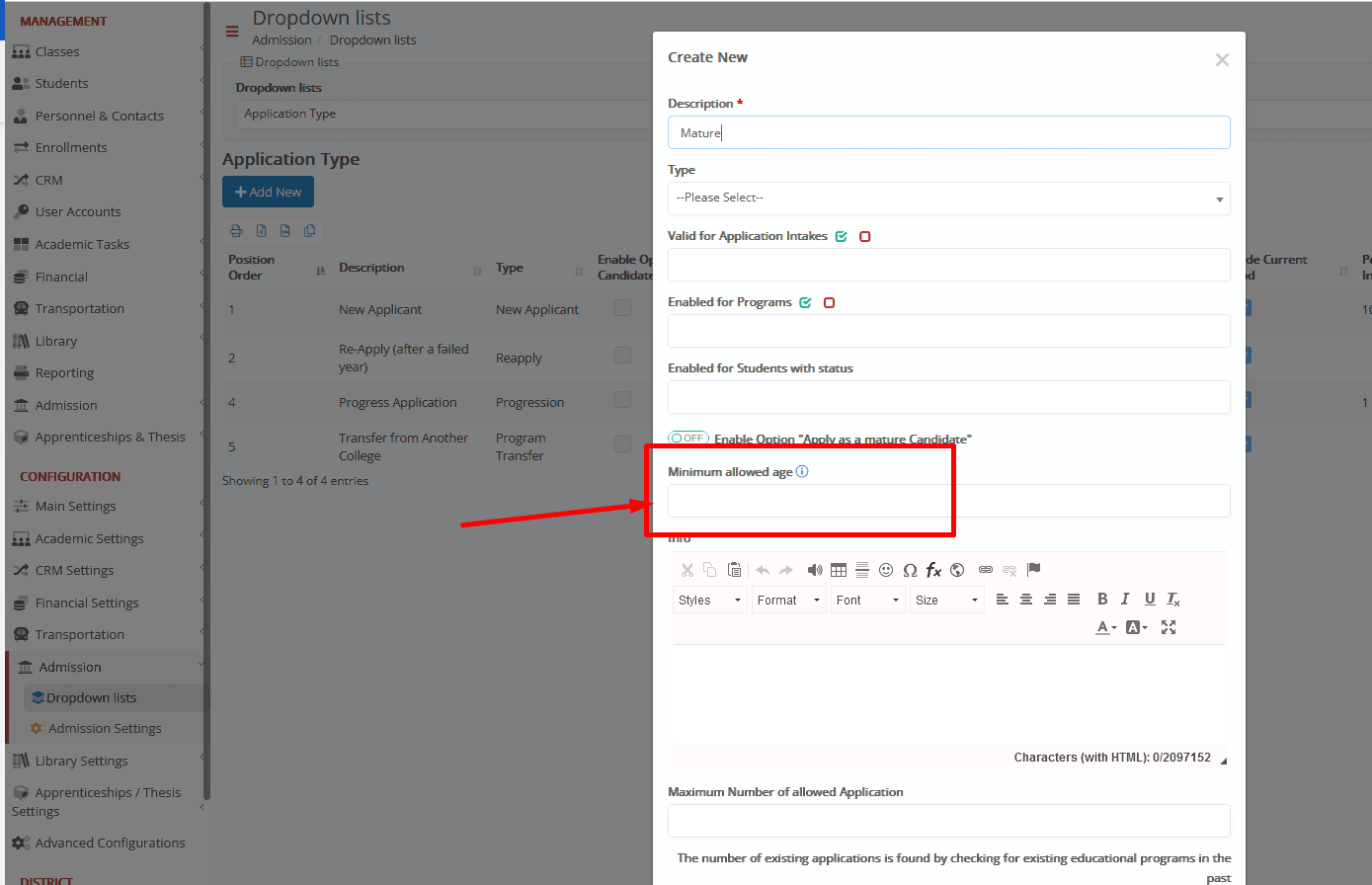Screen dimensions: 1372x885
Task: Insert anchor with flag icon
Action: [1034, 569]
